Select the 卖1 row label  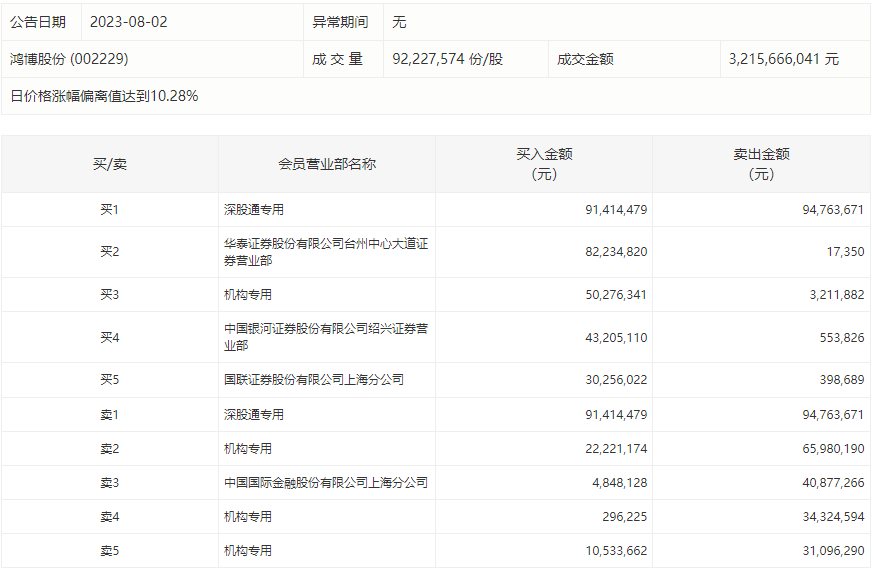tap(110, 415)
